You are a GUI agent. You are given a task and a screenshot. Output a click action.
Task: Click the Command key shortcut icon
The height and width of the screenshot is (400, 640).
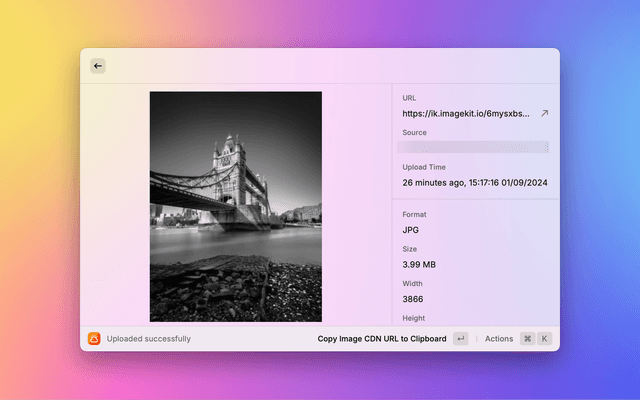[x=527, y=339]
